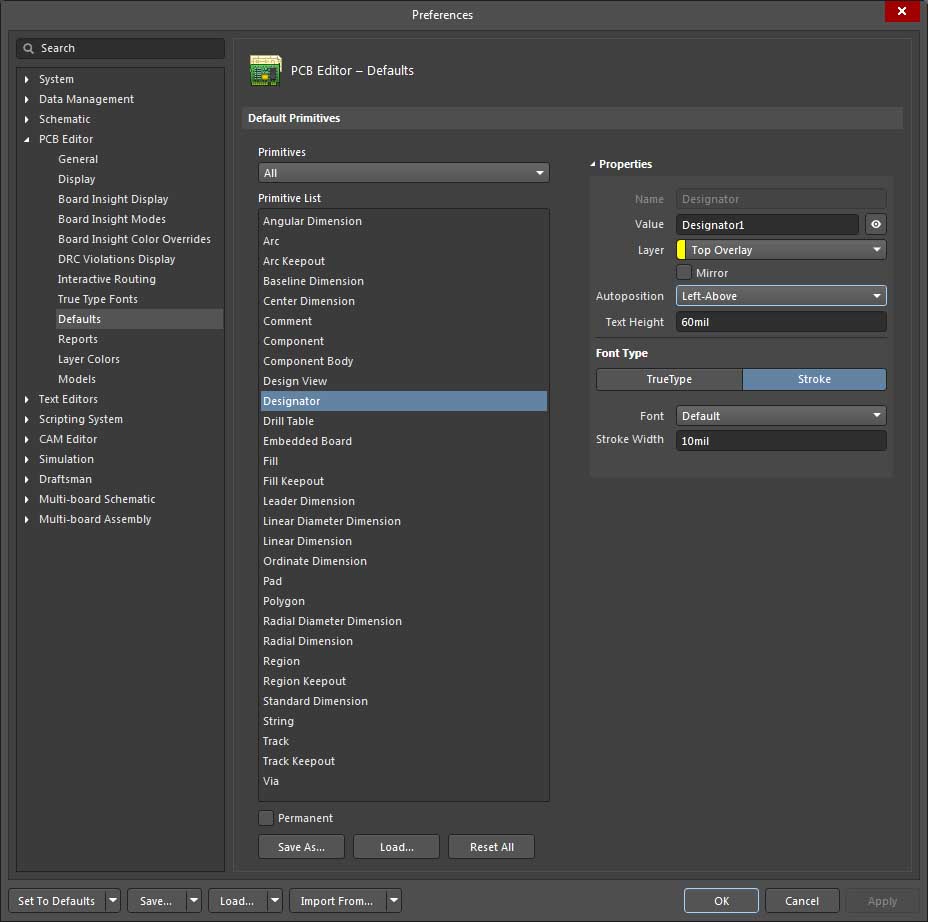Enable the Mirror checkbox
The width and height of the screenshot is (928, 922).
[x=684, y=272]
